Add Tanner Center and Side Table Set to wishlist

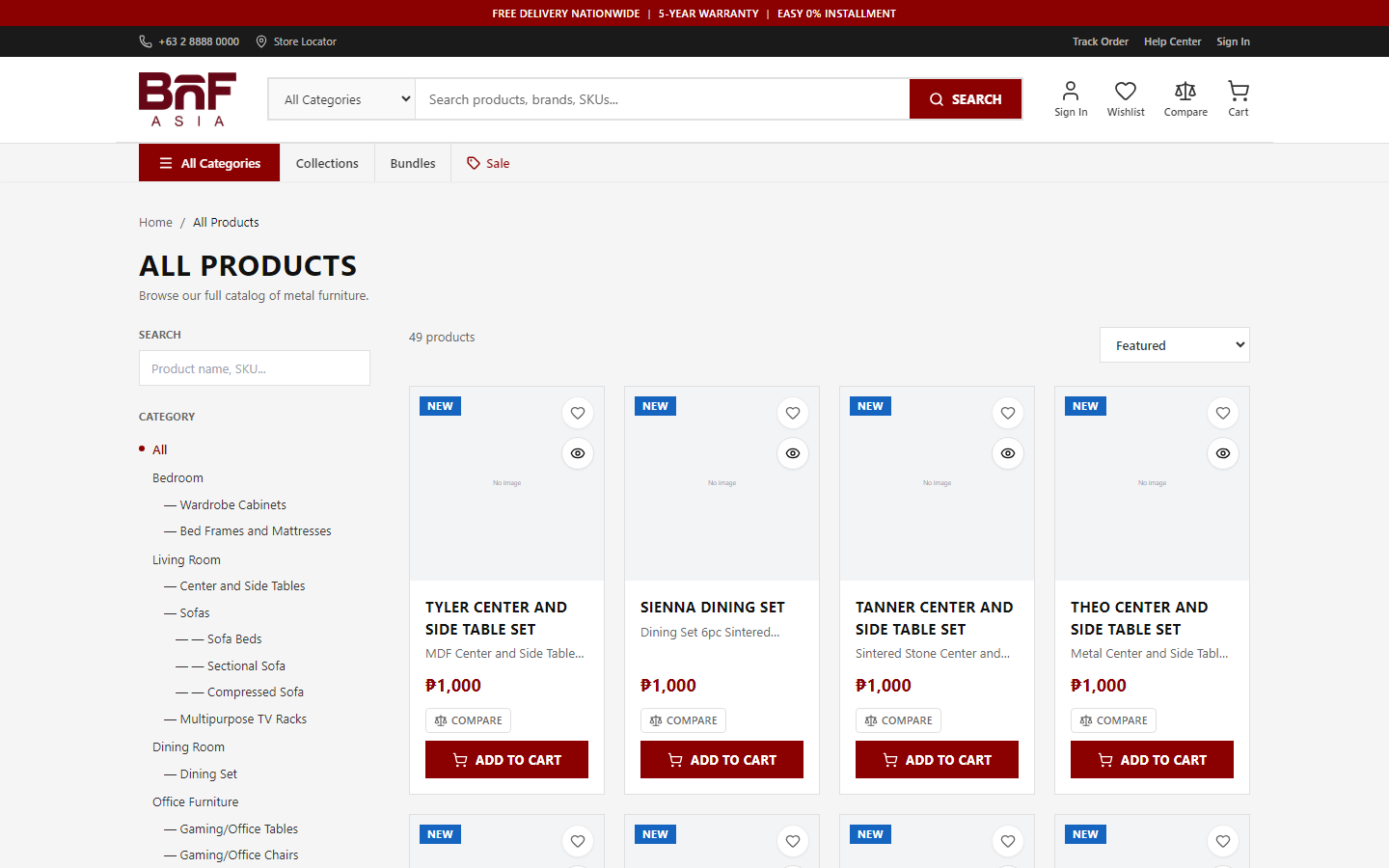click(1008, 413)
